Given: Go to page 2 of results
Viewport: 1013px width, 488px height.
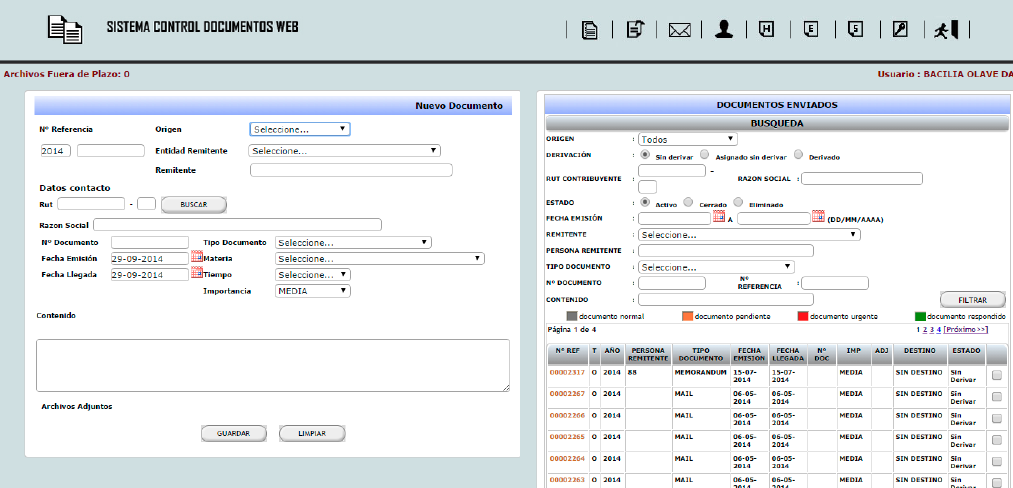Looking at the screenshot, I should pyautogui.click(x=925, y=330).
